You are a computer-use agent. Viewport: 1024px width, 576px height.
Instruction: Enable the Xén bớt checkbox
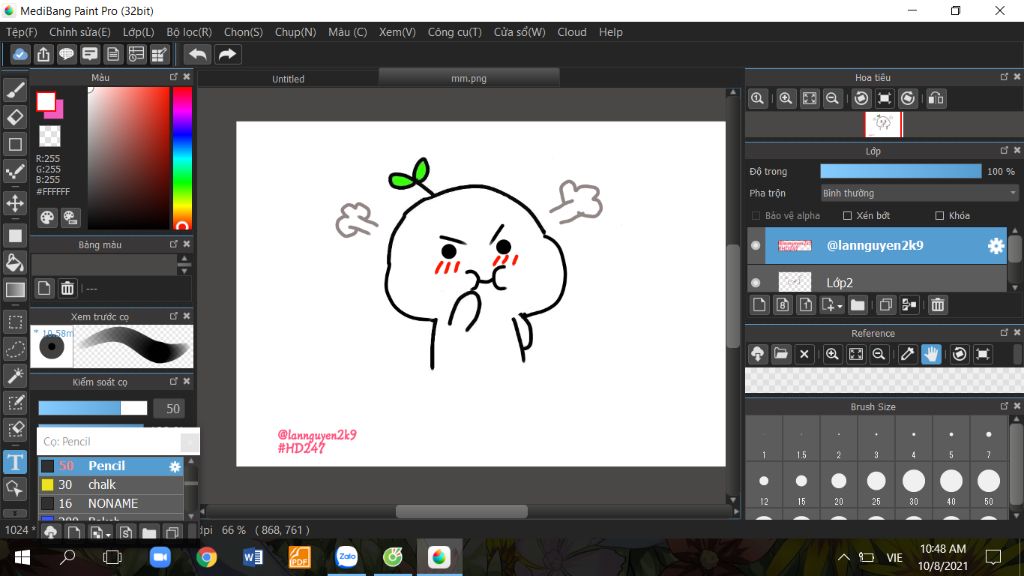click(848, 216)
